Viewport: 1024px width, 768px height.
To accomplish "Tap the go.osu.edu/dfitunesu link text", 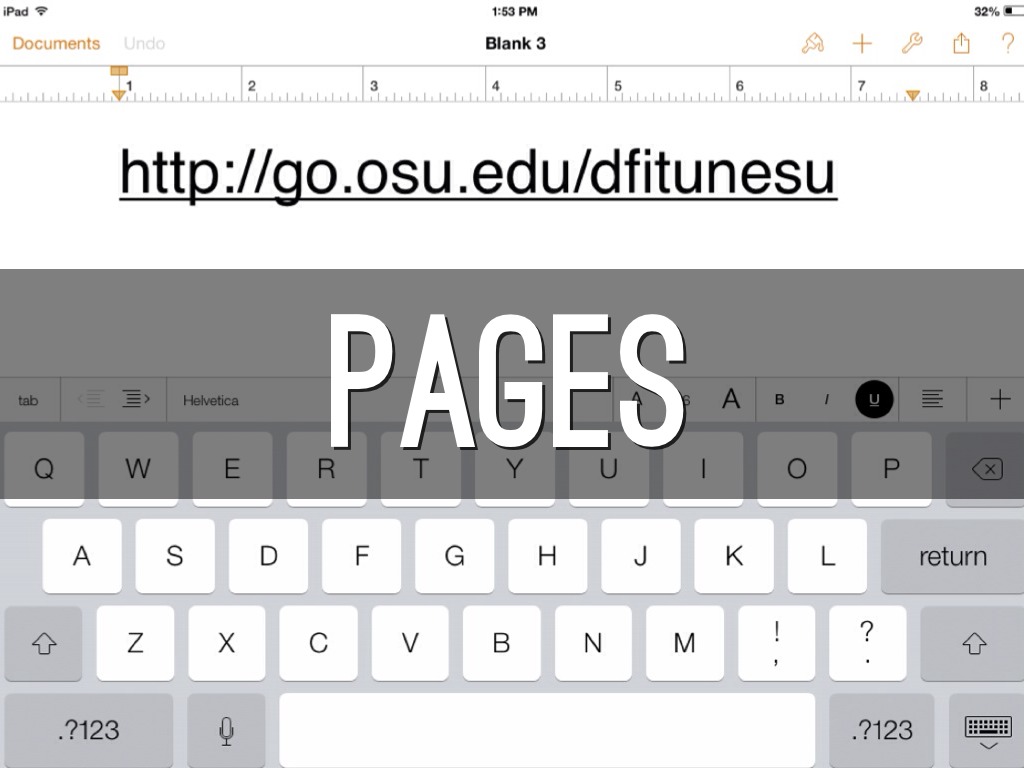I will (x=477, y=172).
